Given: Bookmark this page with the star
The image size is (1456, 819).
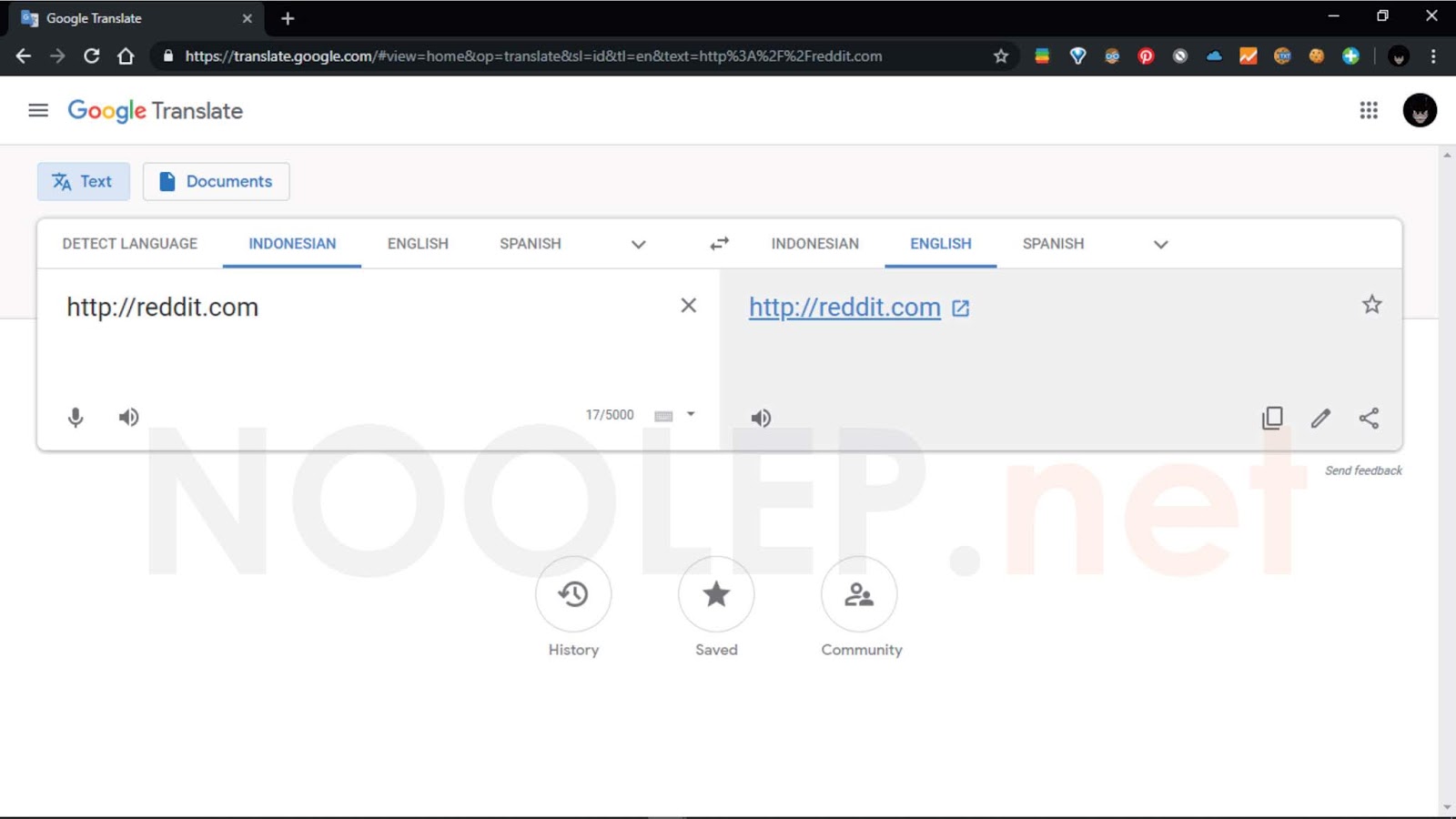Looking at the screenshot, I should point(1001,56).
